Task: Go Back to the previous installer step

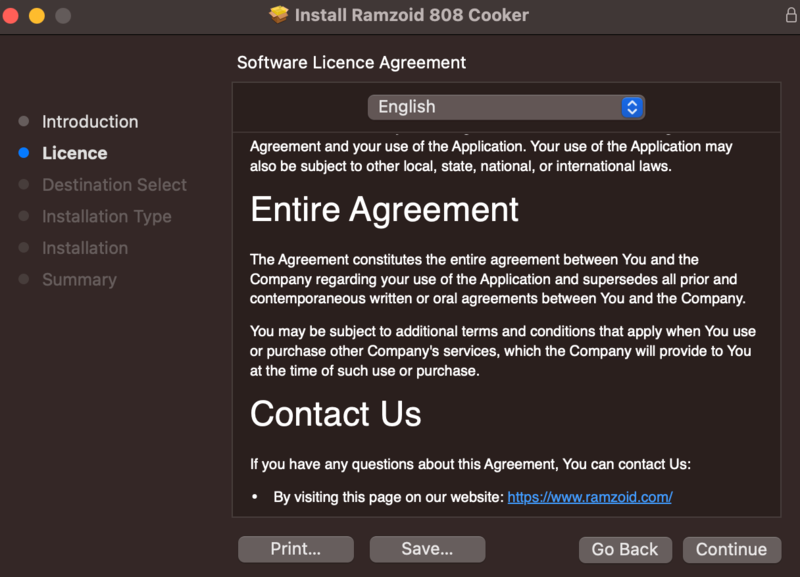Action: pos(625,549)
